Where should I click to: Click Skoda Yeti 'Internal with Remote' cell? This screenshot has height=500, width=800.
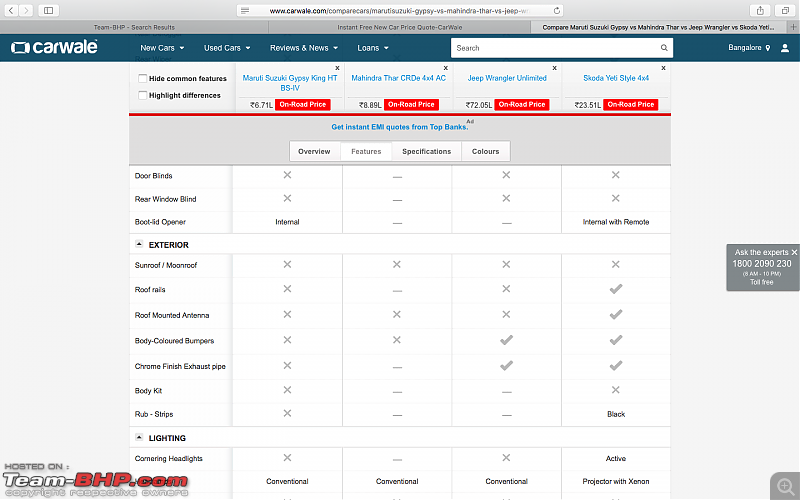coord(616,222)
